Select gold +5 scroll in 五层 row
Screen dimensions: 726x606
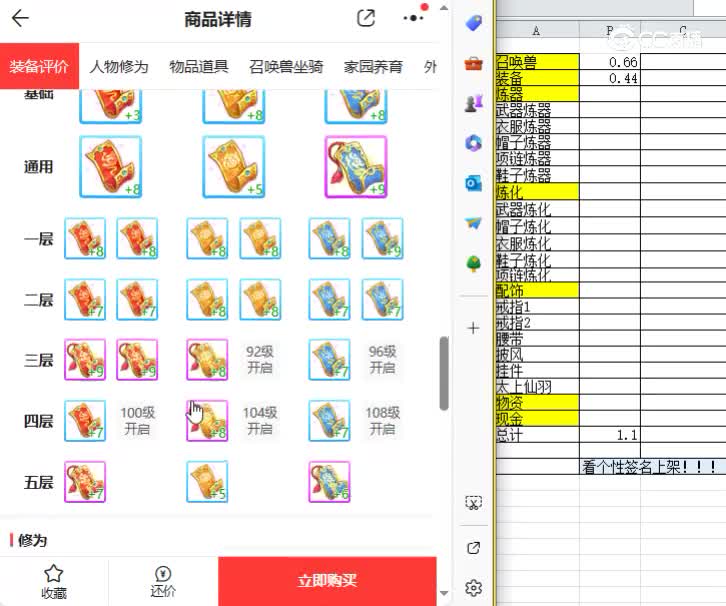click(207, 482)
